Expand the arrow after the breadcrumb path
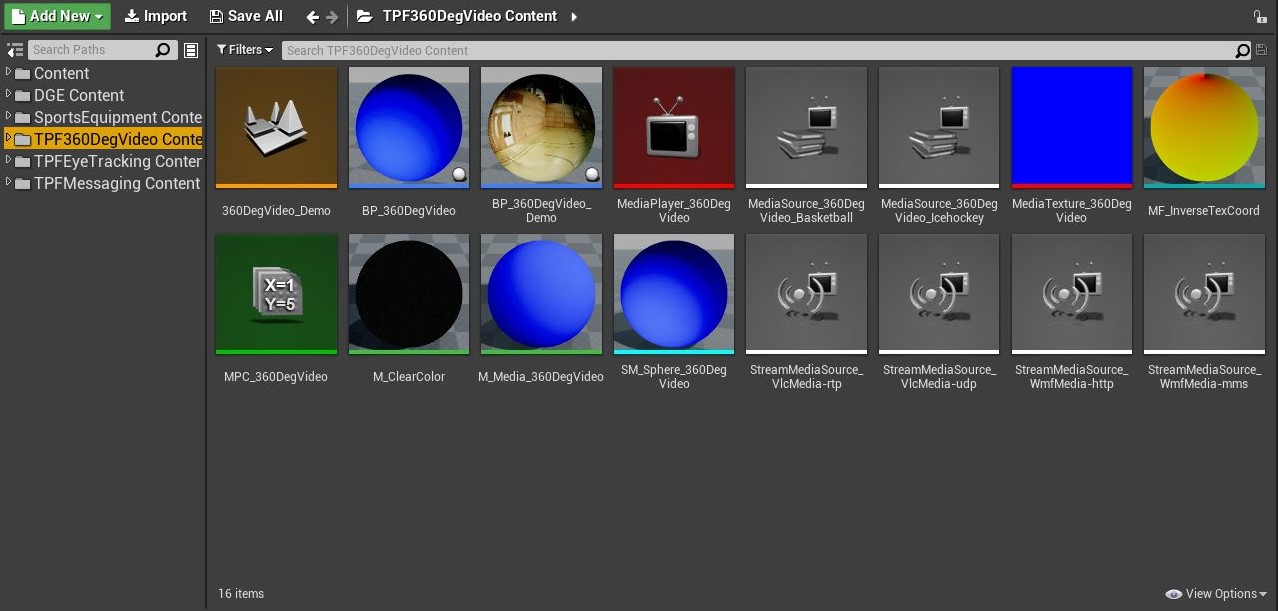Viewport: 1278px width, 611px height. [574, 16]
